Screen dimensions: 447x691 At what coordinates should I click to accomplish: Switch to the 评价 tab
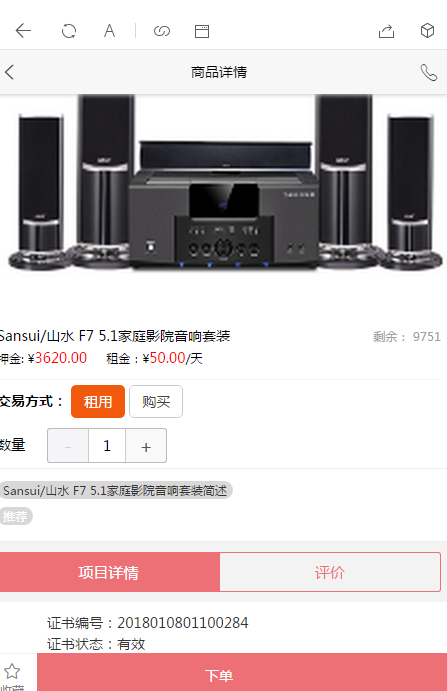330,572
